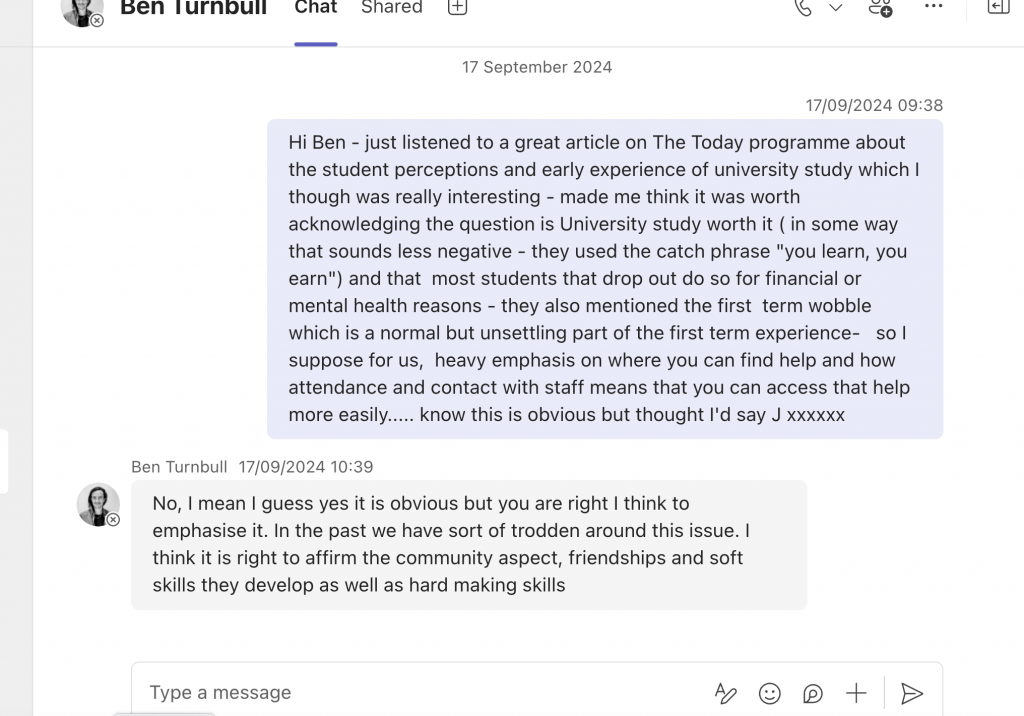Click Ben Turnbull's header profile picture
This screenshot has height=716, width=1024.
tap(81, 9)
